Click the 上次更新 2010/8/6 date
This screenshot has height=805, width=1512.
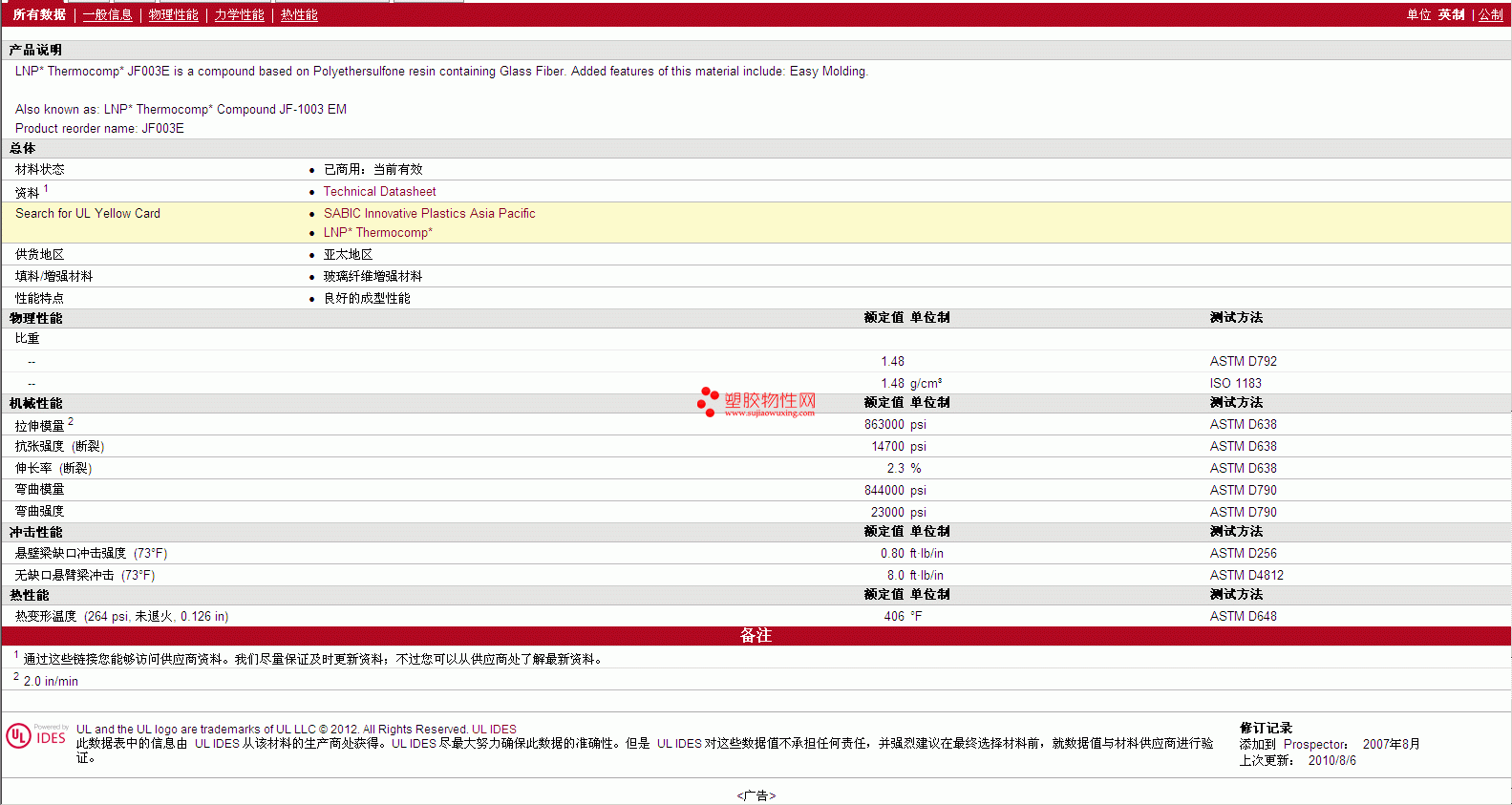(1297, 760)
